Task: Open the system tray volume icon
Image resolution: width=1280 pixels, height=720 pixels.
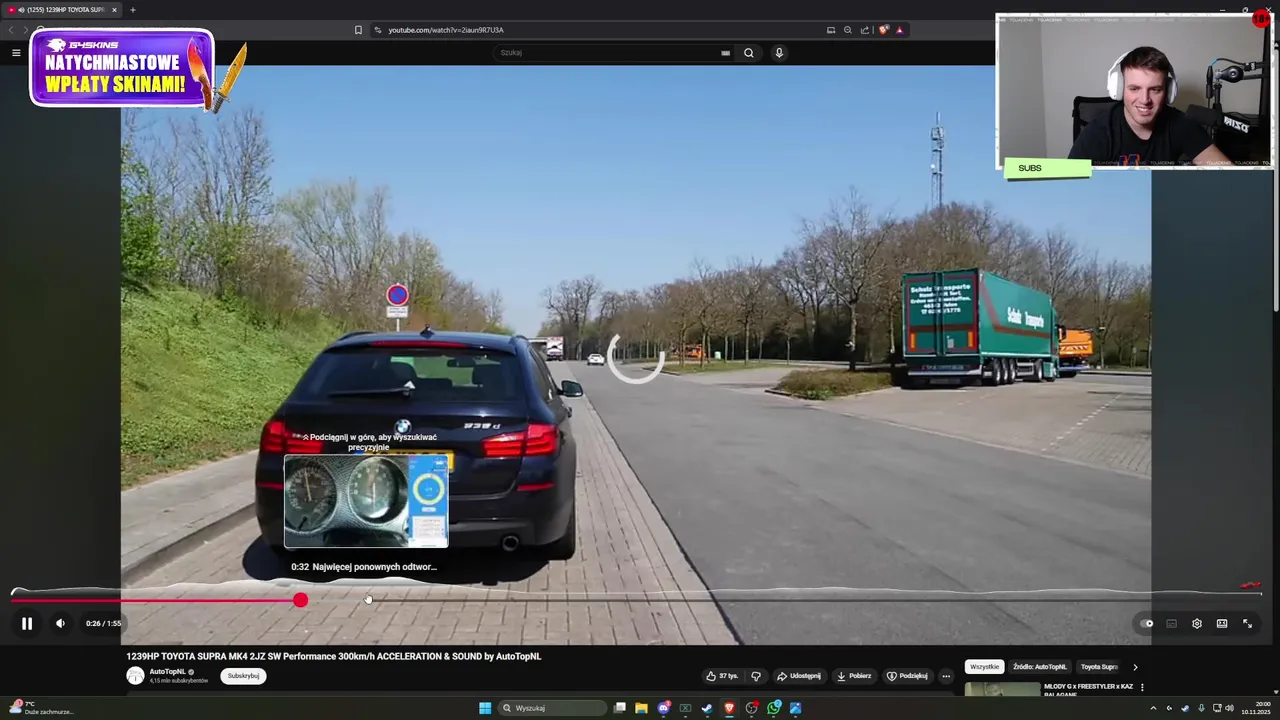Action: tap(1229, 708)
